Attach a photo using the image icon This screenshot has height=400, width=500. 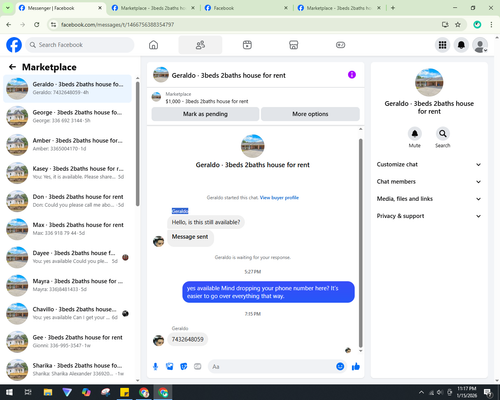(170, 367)
